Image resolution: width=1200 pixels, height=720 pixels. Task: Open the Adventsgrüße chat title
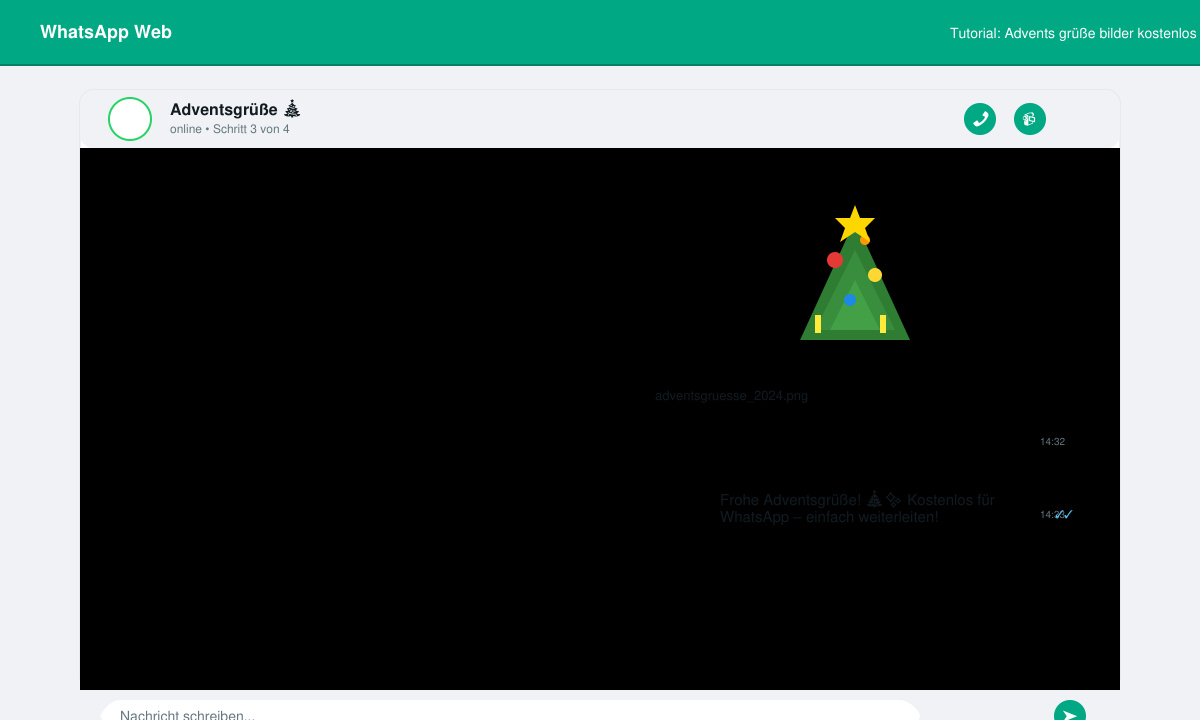[235, 109]
